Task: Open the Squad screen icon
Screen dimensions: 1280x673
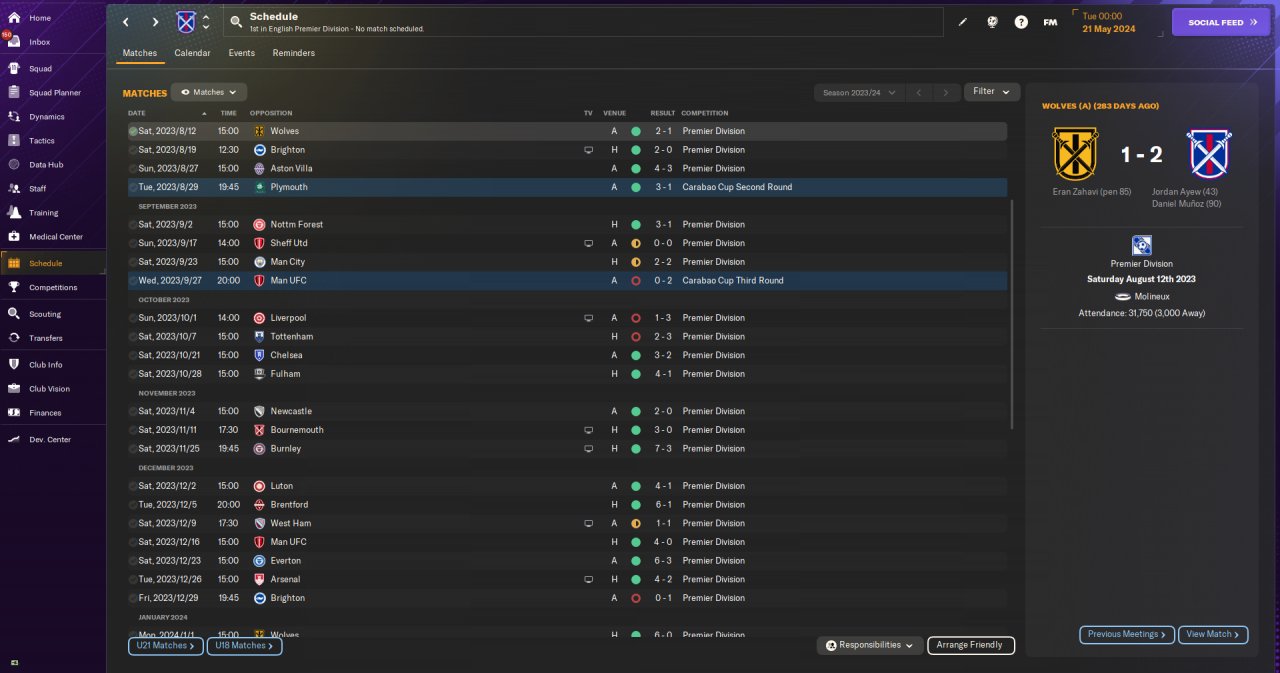Action: point(14,69)
